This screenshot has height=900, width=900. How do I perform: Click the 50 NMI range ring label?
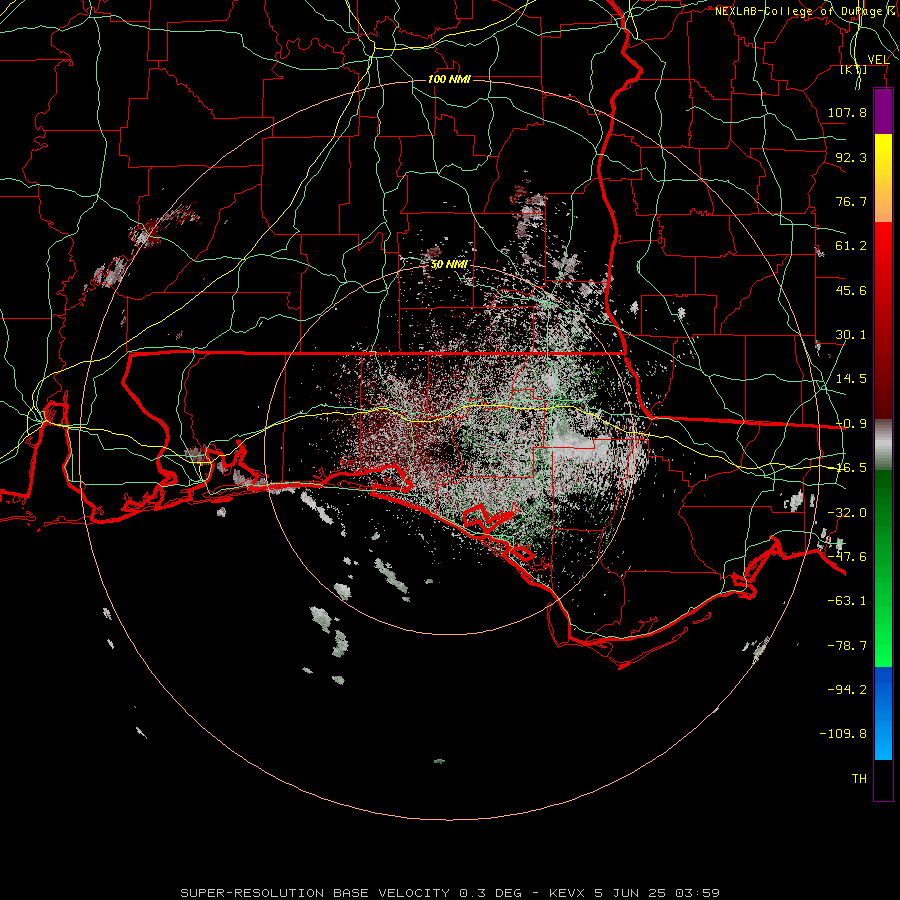pos(449,265)
